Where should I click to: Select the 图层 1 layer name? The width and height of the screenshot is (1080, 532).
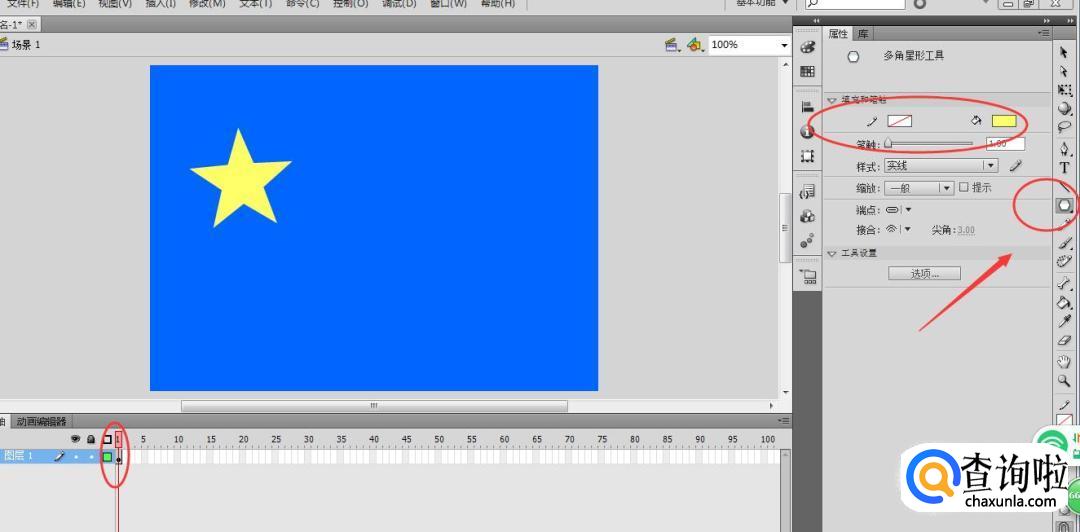[x=19, y=456]
